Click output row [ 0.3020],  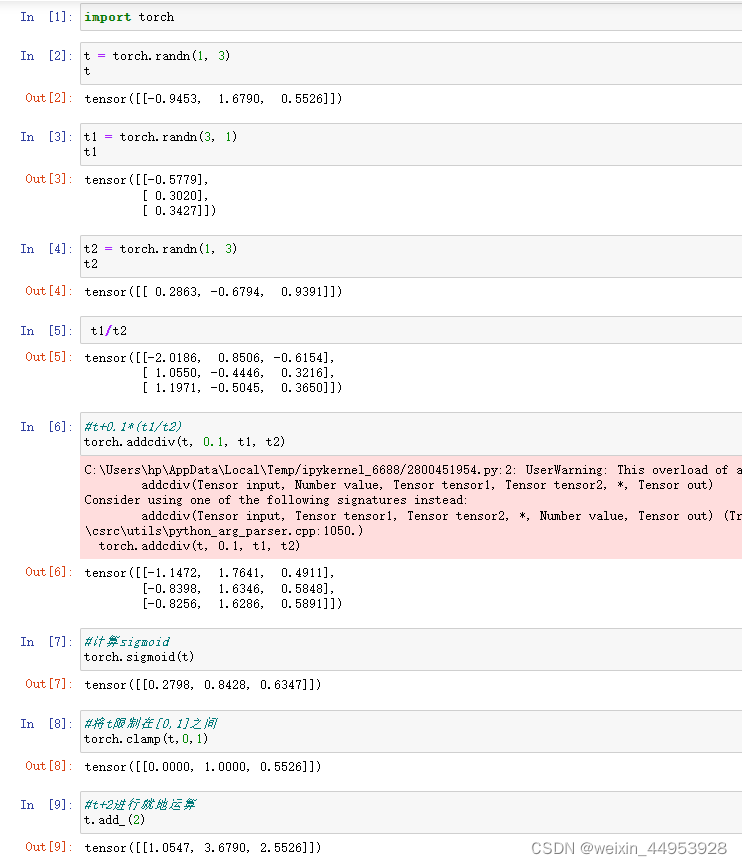(x=175, y=196)
